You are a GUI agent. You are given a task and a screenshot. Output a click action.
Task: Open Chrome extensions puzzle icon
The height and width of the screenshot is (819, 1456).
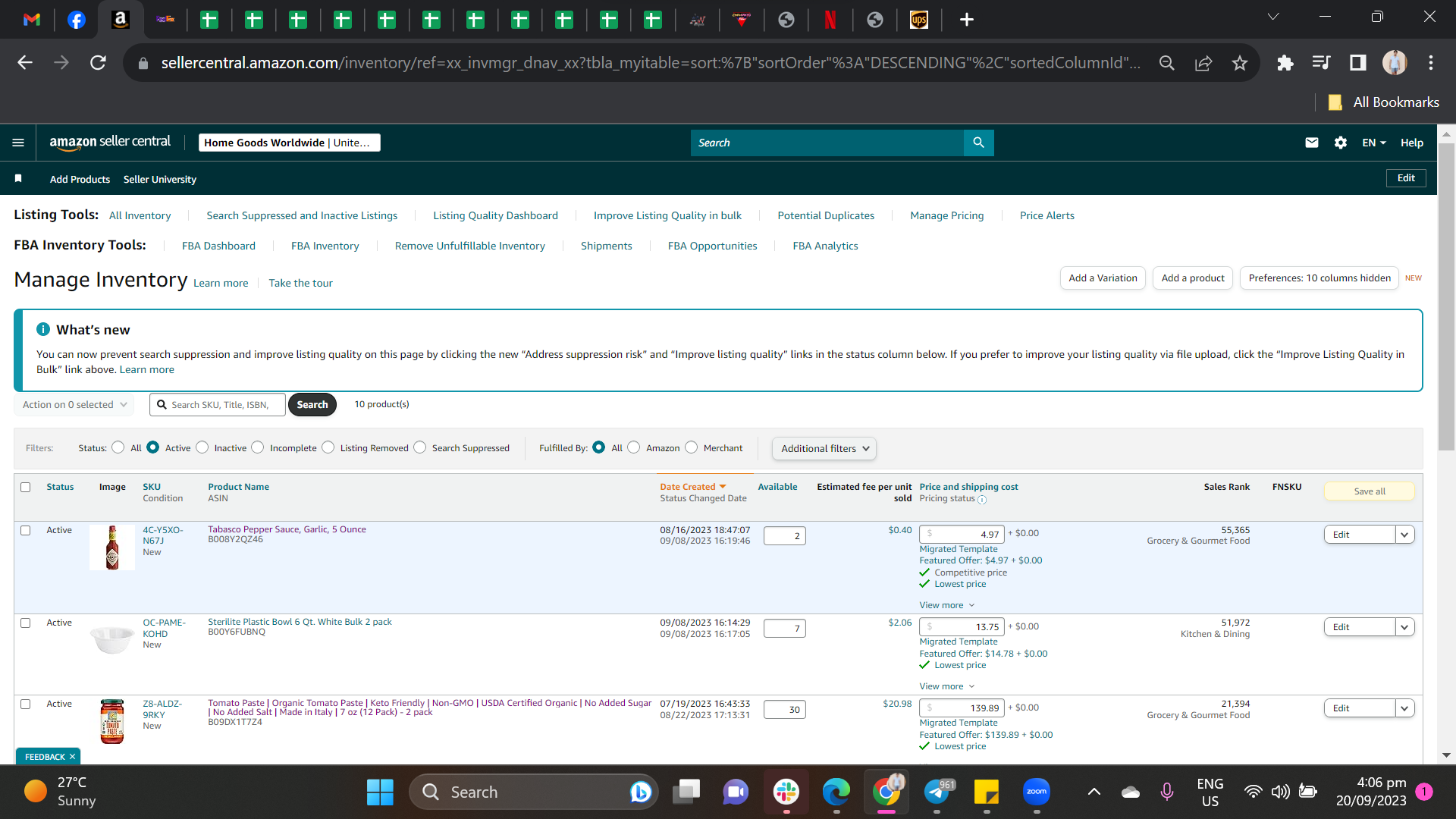pos(1285,63)
